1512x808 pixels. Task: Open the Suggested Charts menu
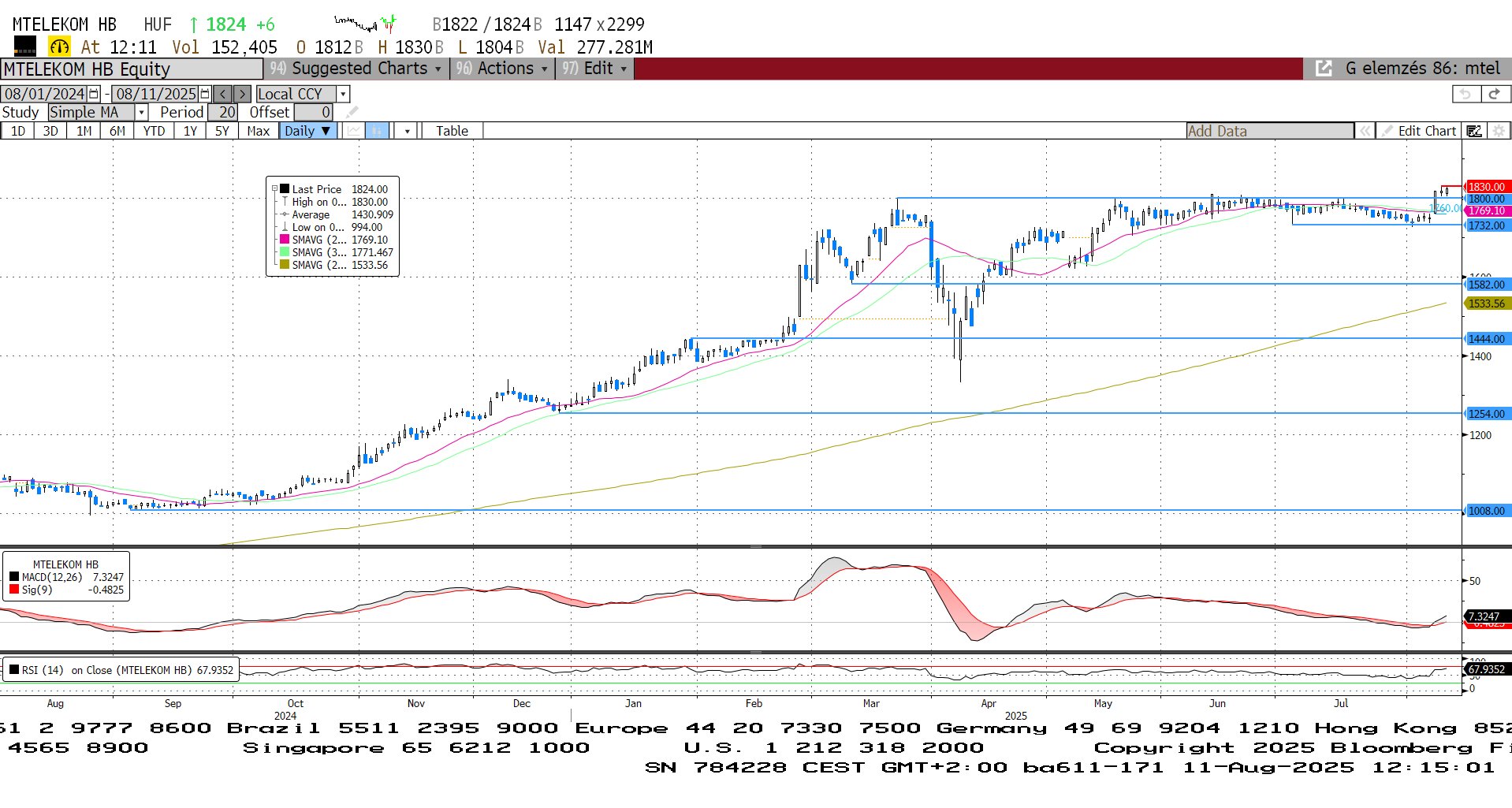pos(356,69)
